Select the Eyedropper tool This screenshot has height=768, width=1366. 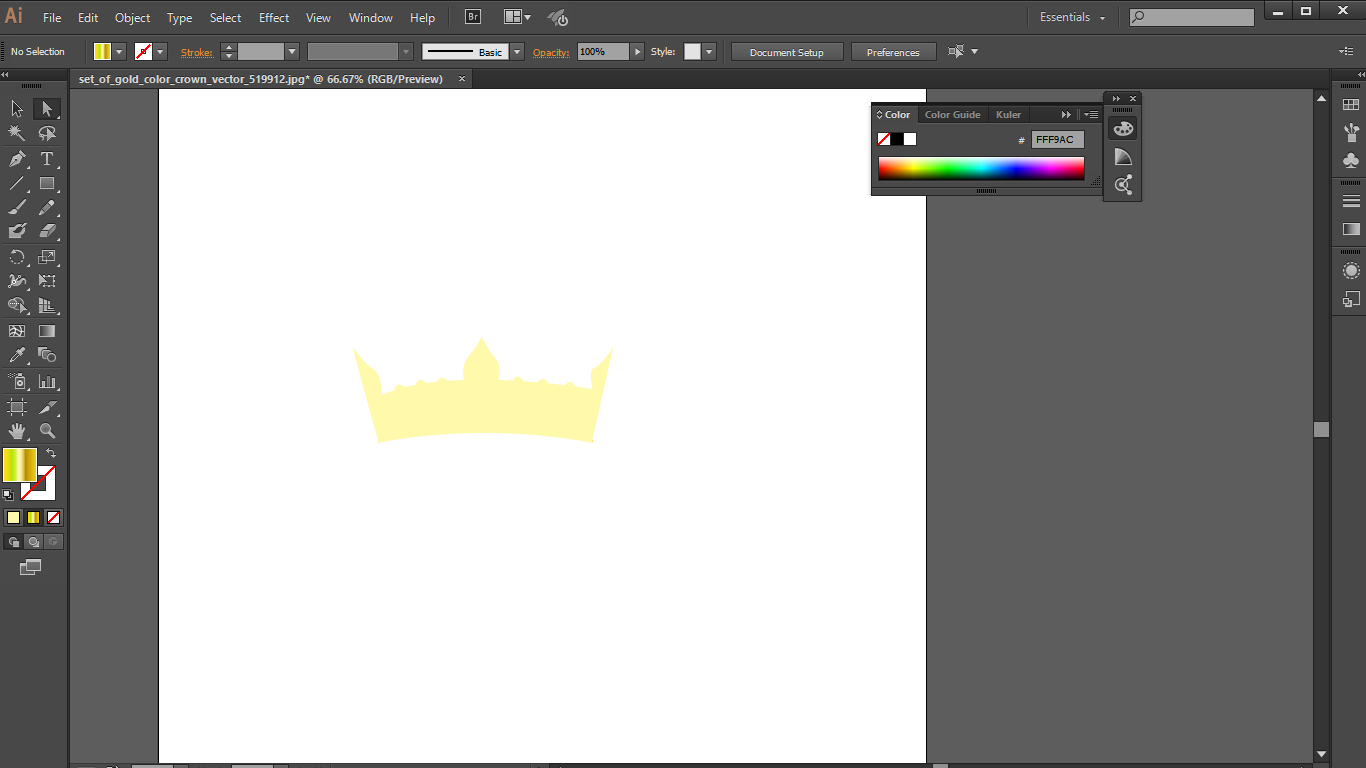[16, 355]
